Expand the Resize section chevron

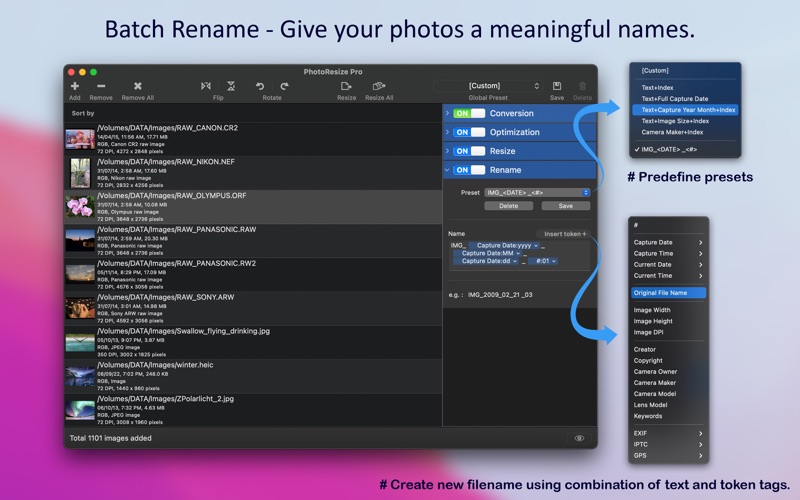(x=447, y=151)
